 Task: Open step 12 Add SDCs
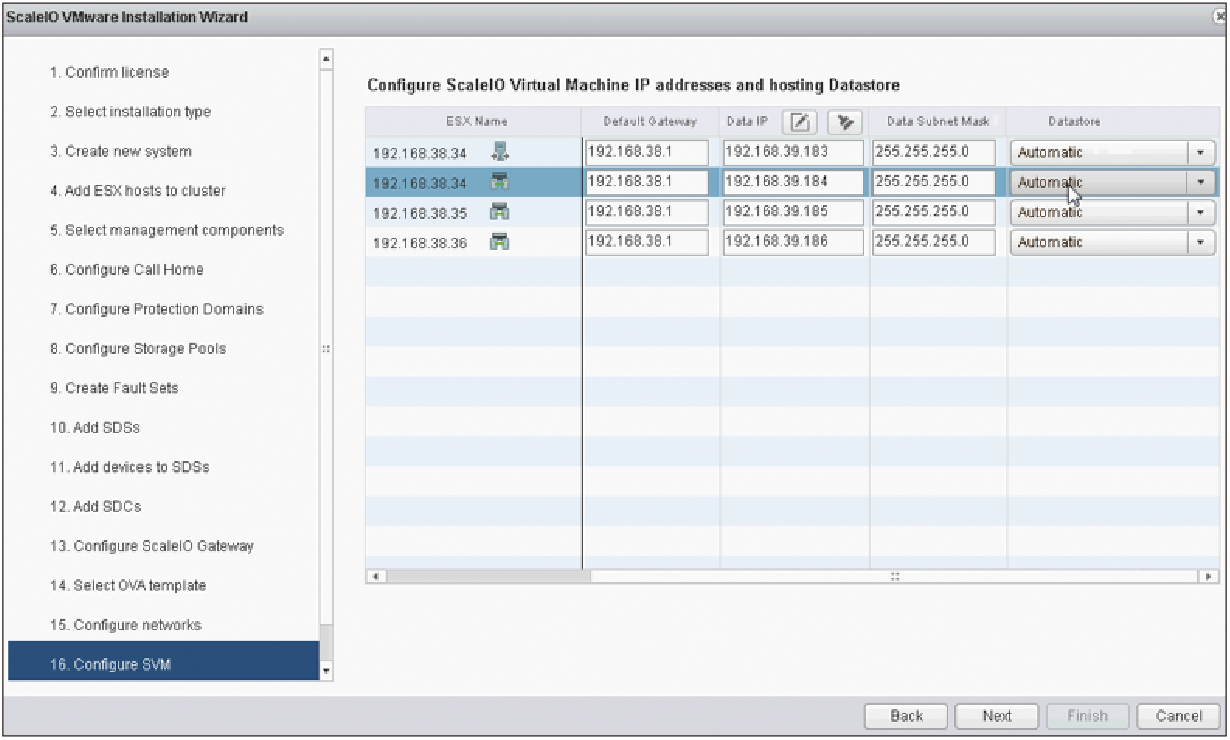coord(94,507)
